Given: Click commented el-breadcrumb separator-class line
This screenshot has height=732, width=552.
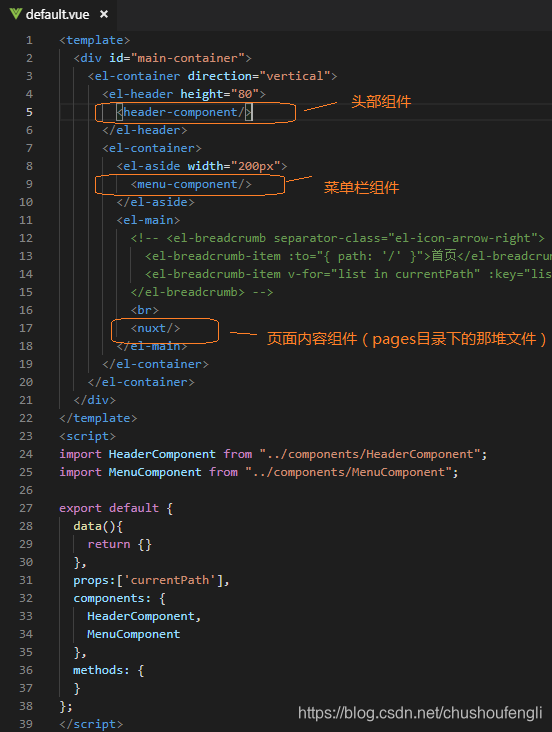Looking at the screenshot, I should [x=337, y=238].
